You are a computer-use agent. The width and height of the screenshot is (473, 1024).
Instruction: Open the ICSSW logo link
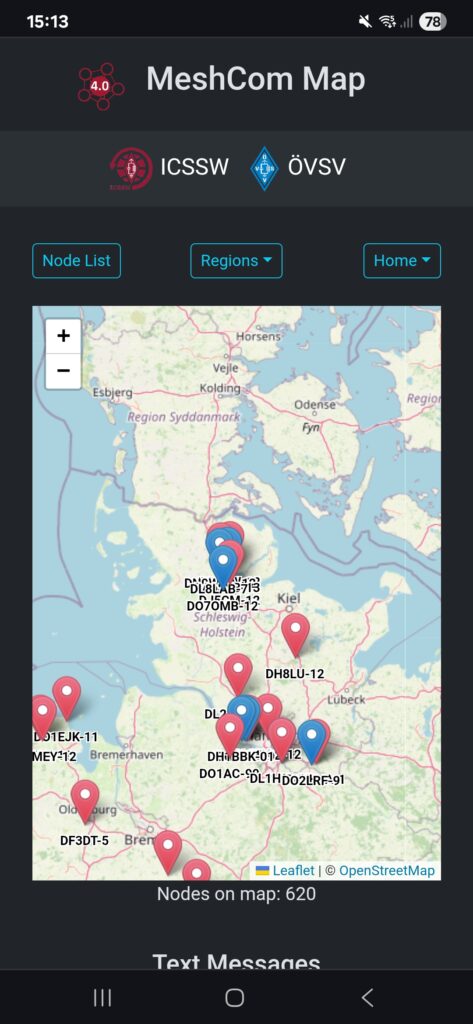(131, 168)
